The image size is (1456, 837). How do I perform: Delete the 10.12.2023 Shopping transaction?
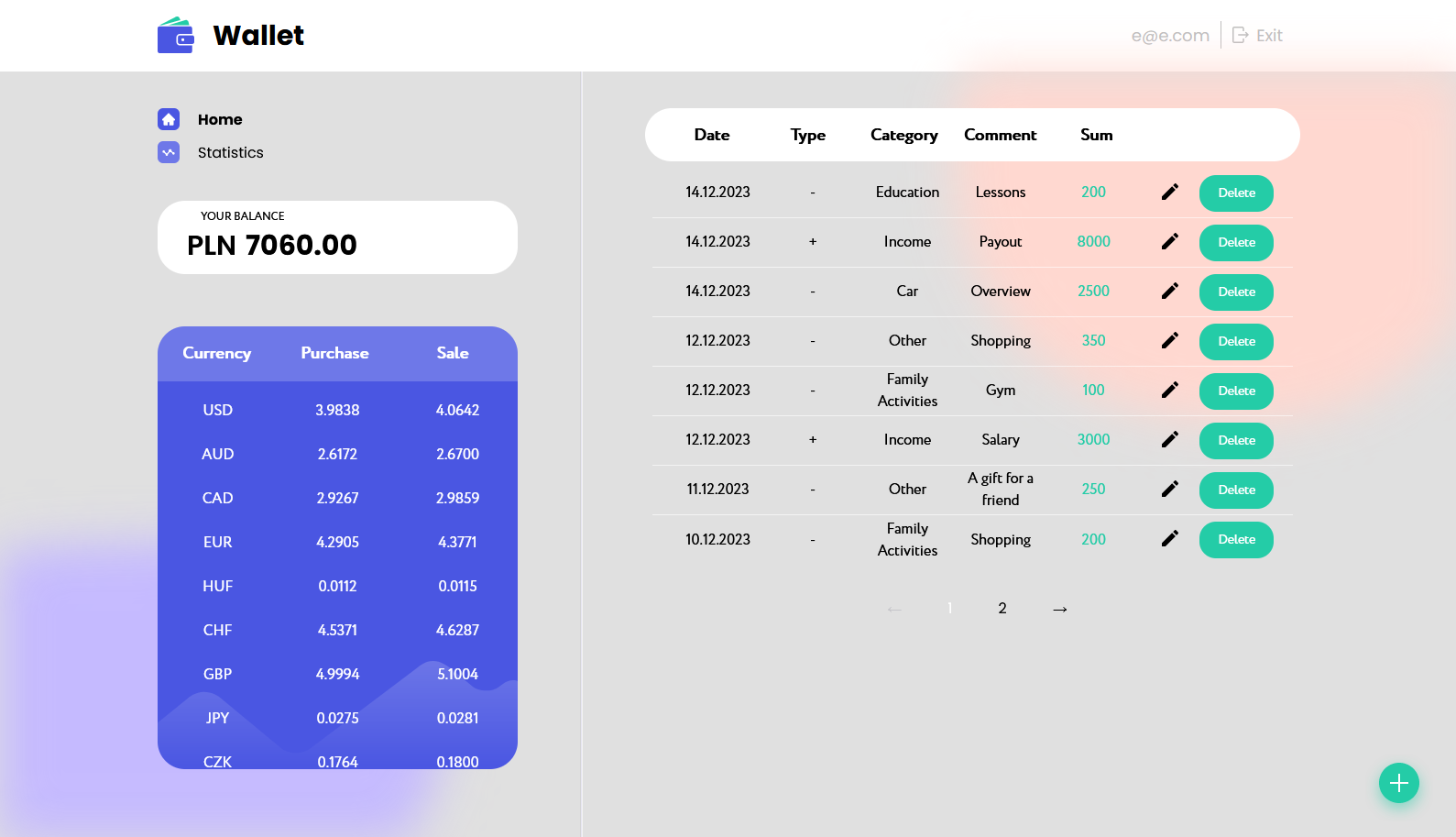coord(1236,540)
